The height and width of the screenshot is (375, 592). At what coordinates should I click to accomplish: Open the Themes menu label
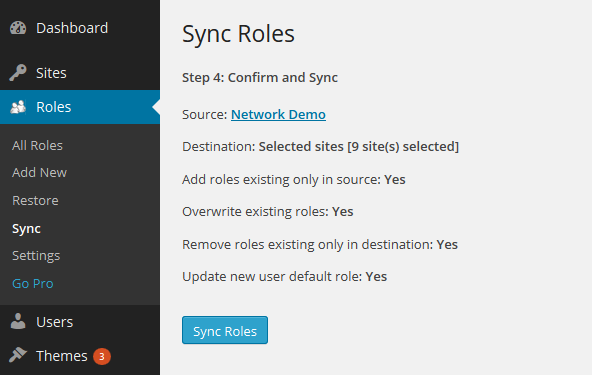coord(62,356)
